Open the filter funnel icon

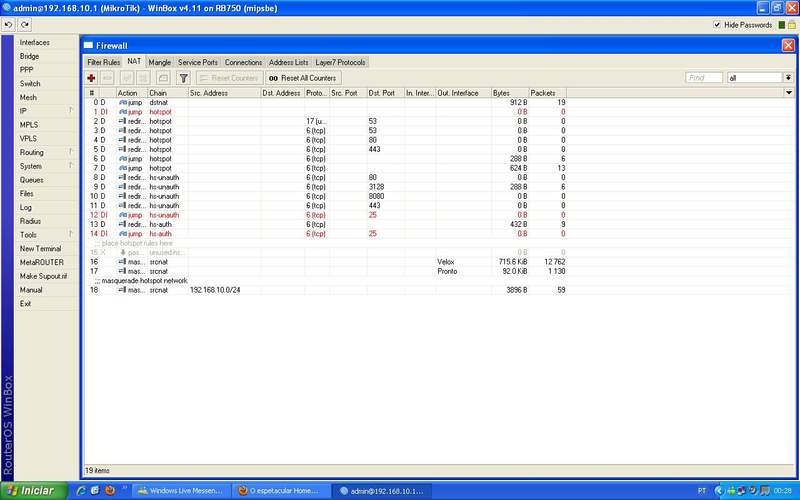click(183, 78)
